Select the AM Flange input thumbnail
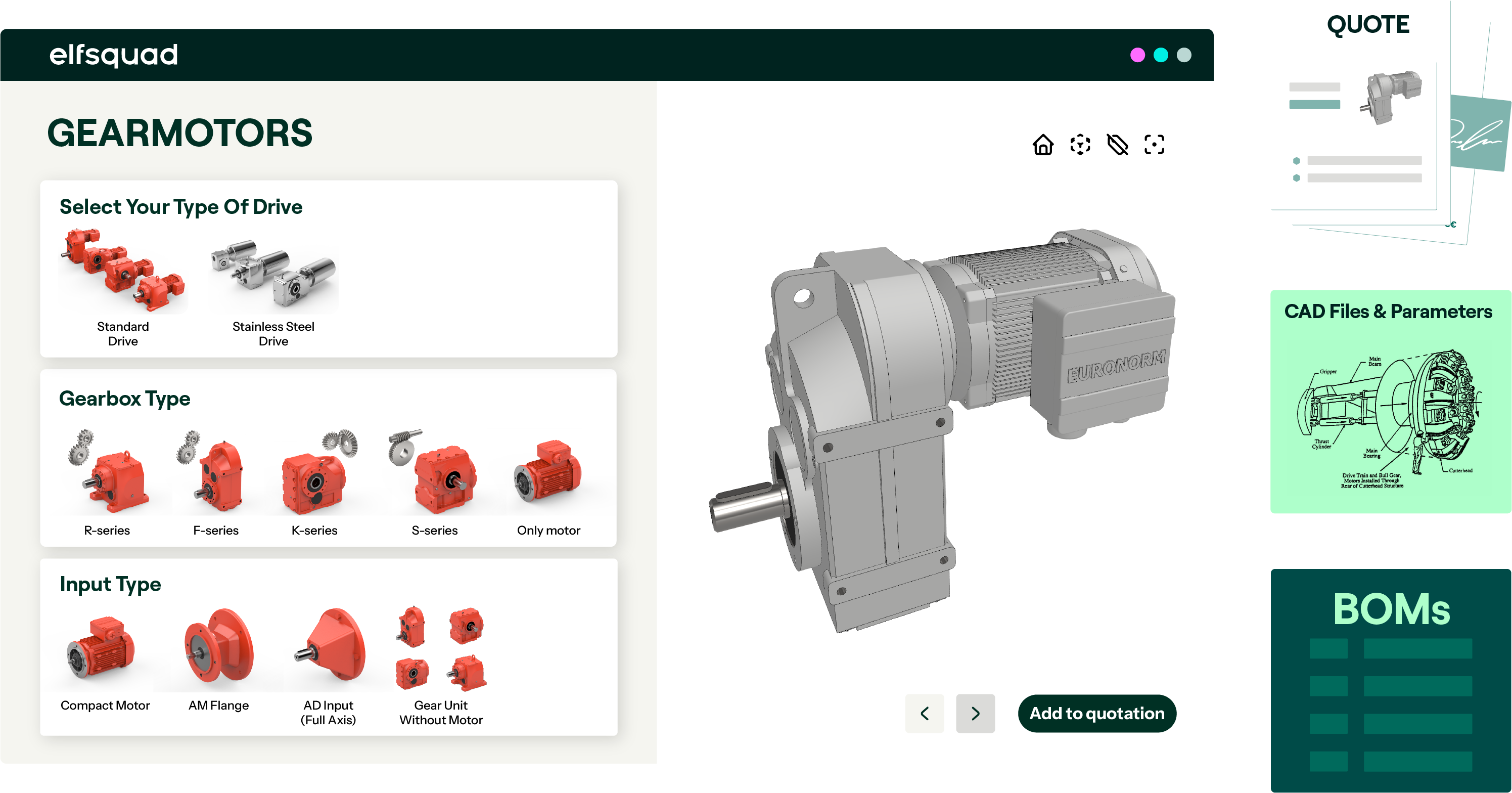 (219, 649)
